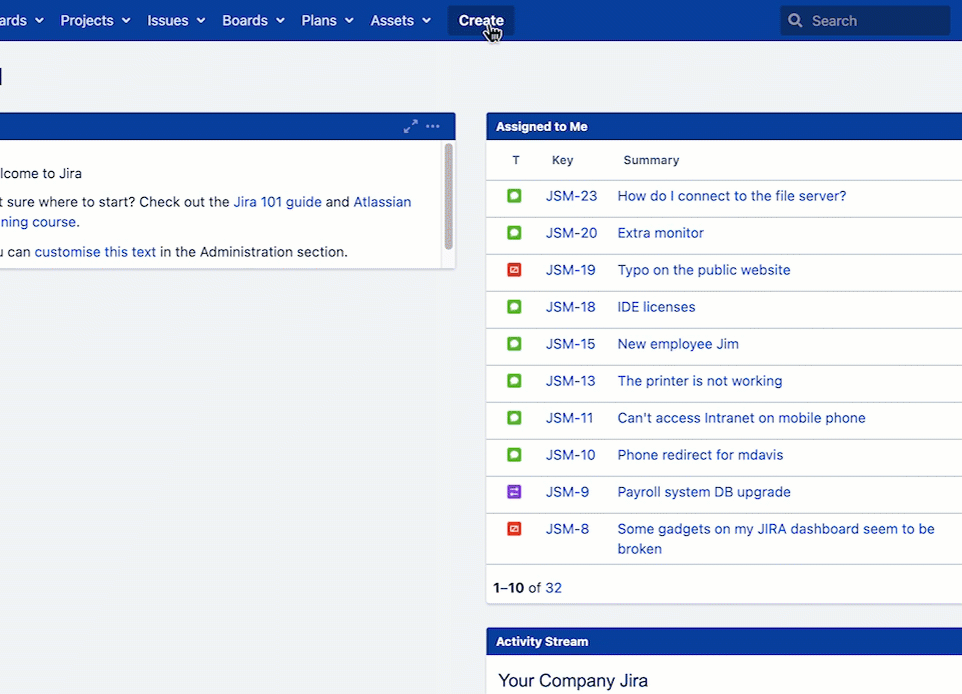Image resolution: width=962 pixels, height=694 pixels.
Task: Open the Assets dropdown
Action: [400, 20]
